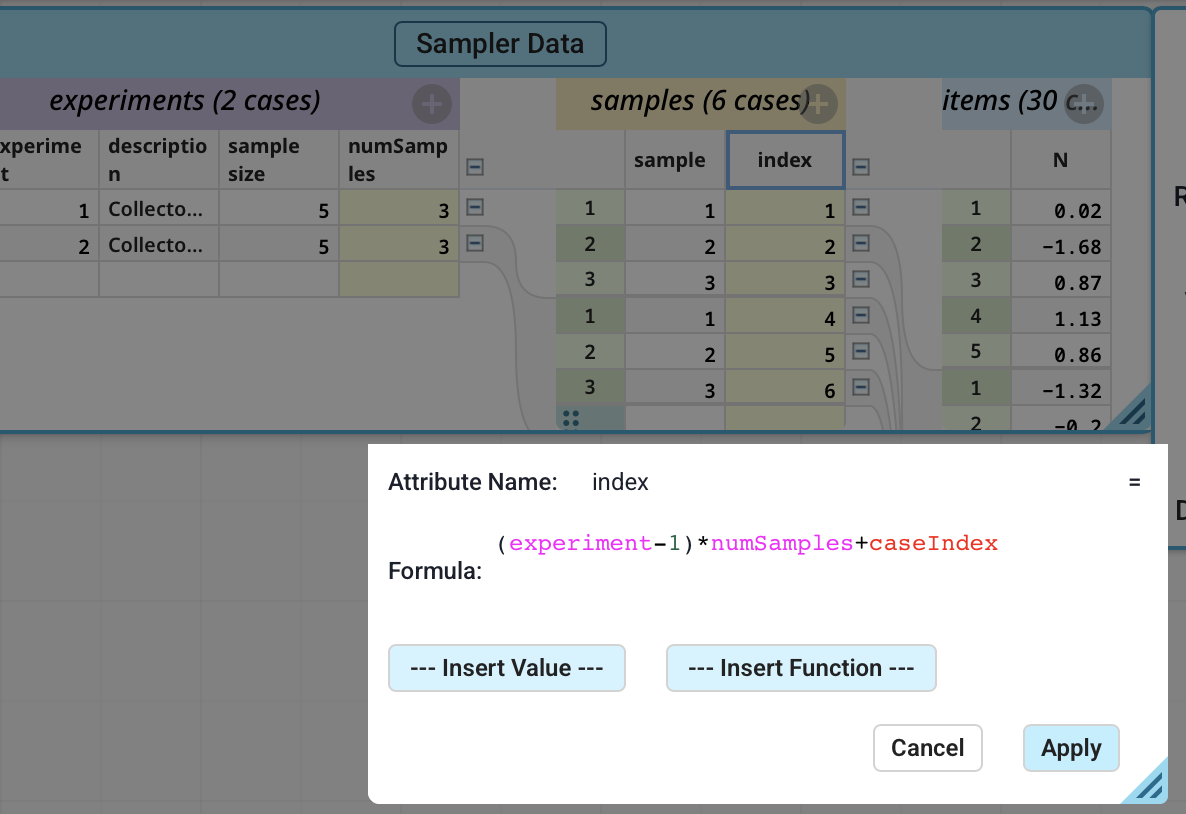Open the Insert Value dropdown

(x=506, y=668)
